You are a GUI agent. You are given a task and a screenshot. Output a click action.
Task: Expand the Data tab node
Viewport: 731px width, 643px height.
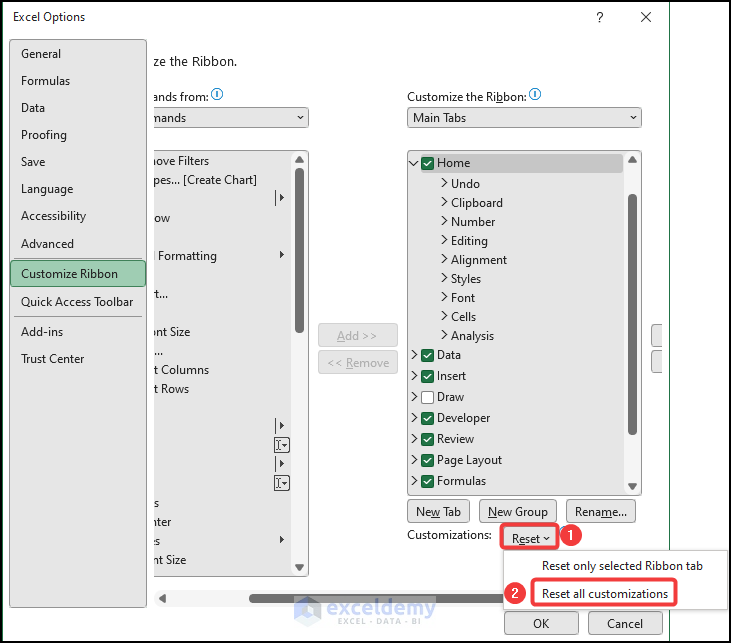pos(414,355)
